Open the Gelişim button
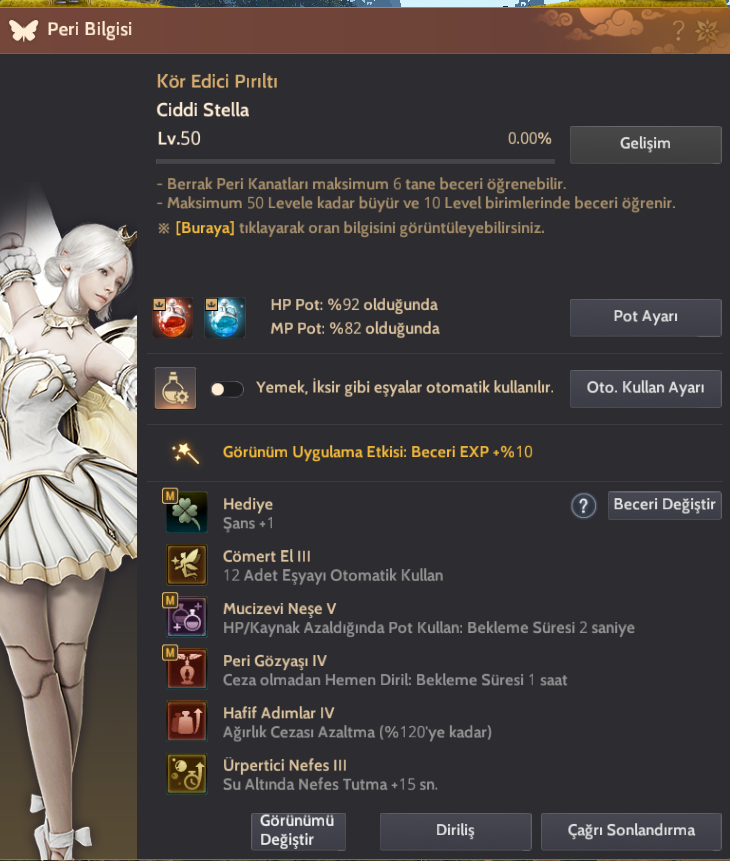Screen dimensions: 730x861 coord(645,144)
